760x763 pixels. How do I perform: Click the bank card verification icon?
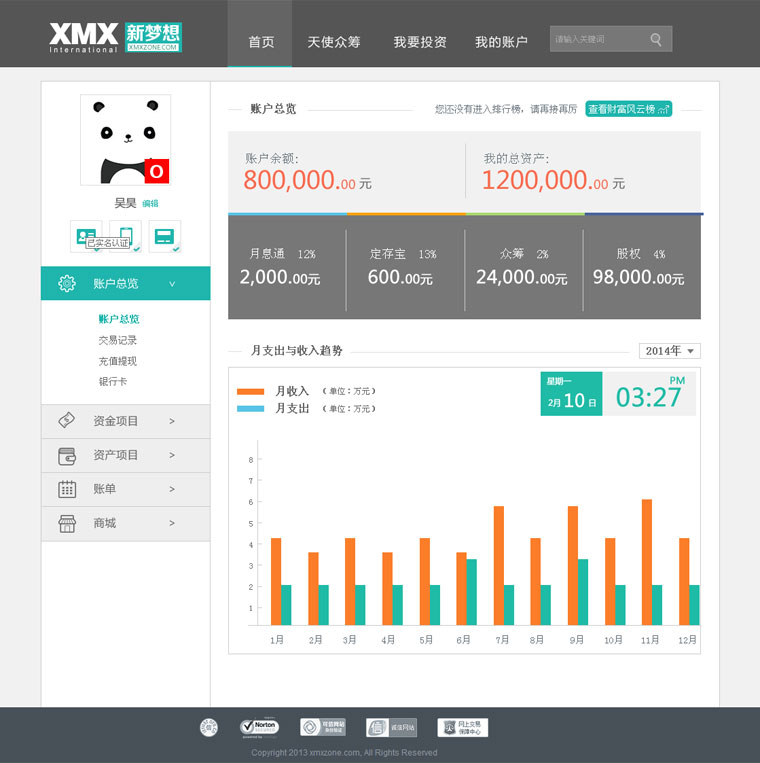164,236
